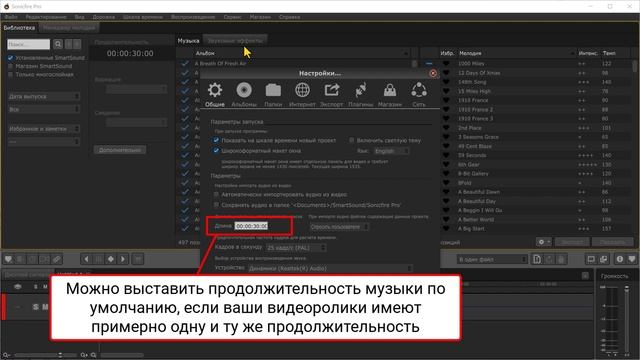Open the Папки (Folders) settings section
This screenshot has width=640, height=360.
273,95
